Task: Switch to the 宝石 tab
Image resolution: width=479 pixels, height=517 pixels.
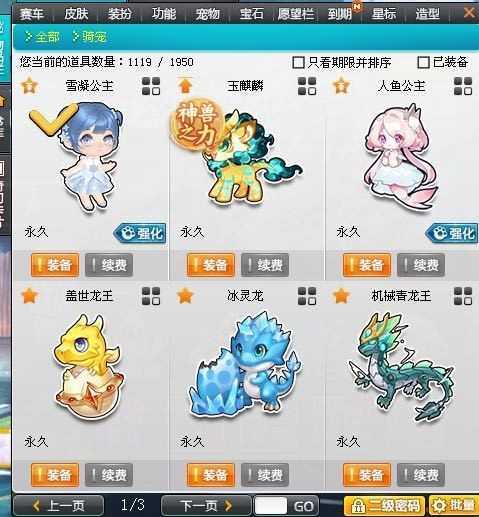Action: coord(251,14)
